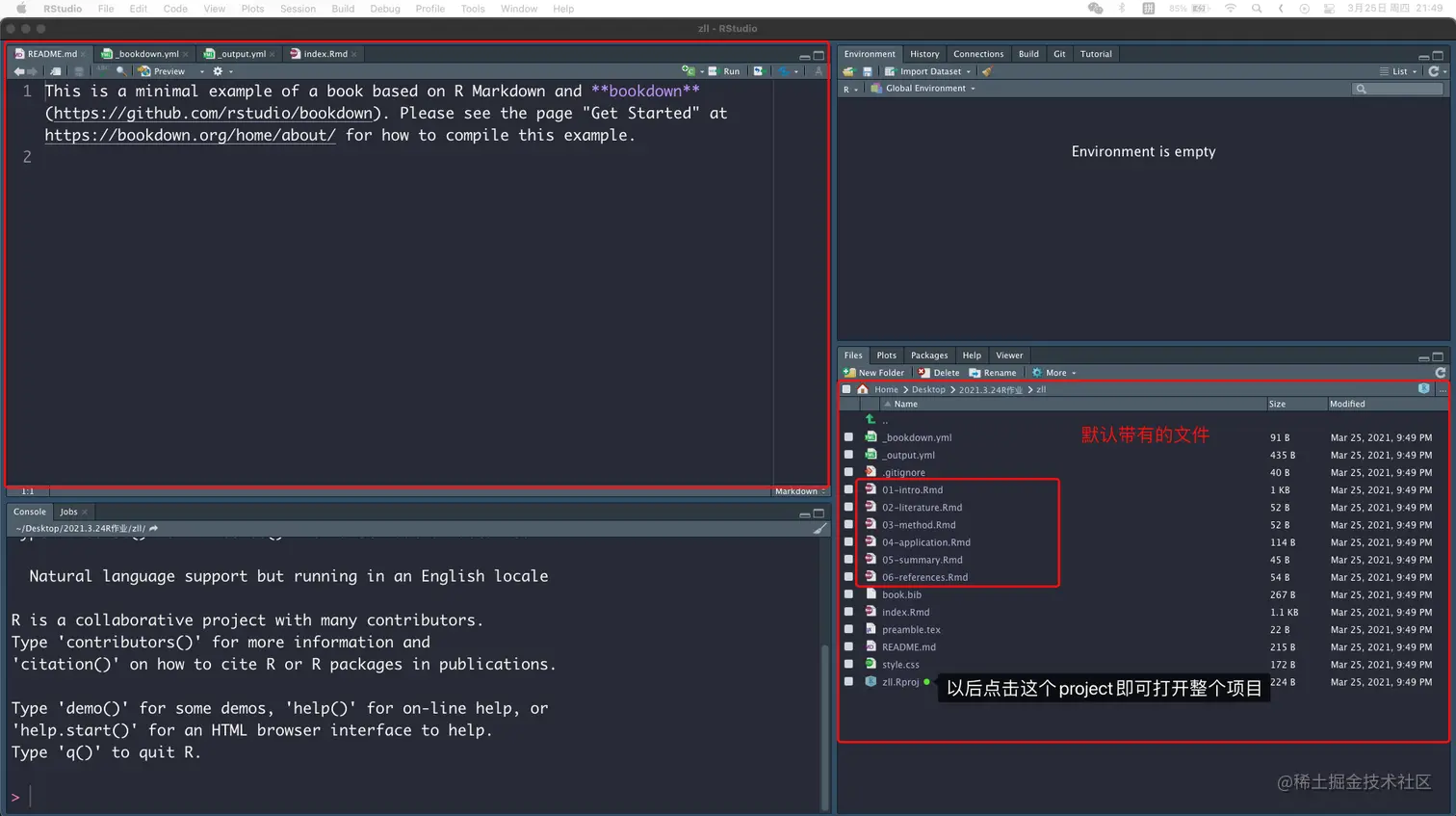The image size is (1456, 816).
Task: Click Delete in Files toolbar
Action: (939, 373)
